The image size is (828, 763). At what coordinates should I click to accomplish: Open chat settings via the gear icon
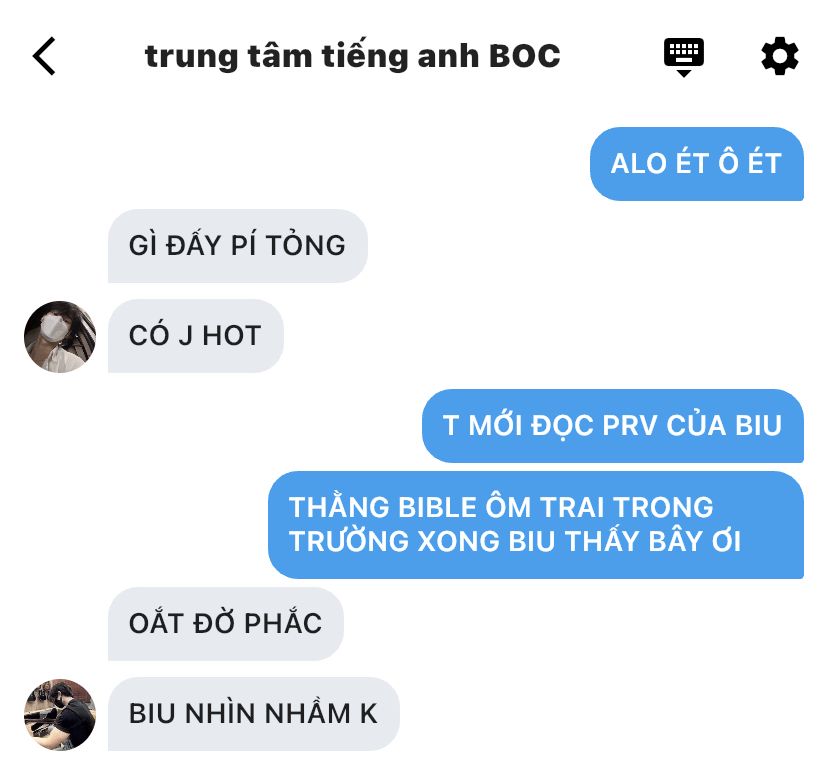779,56
